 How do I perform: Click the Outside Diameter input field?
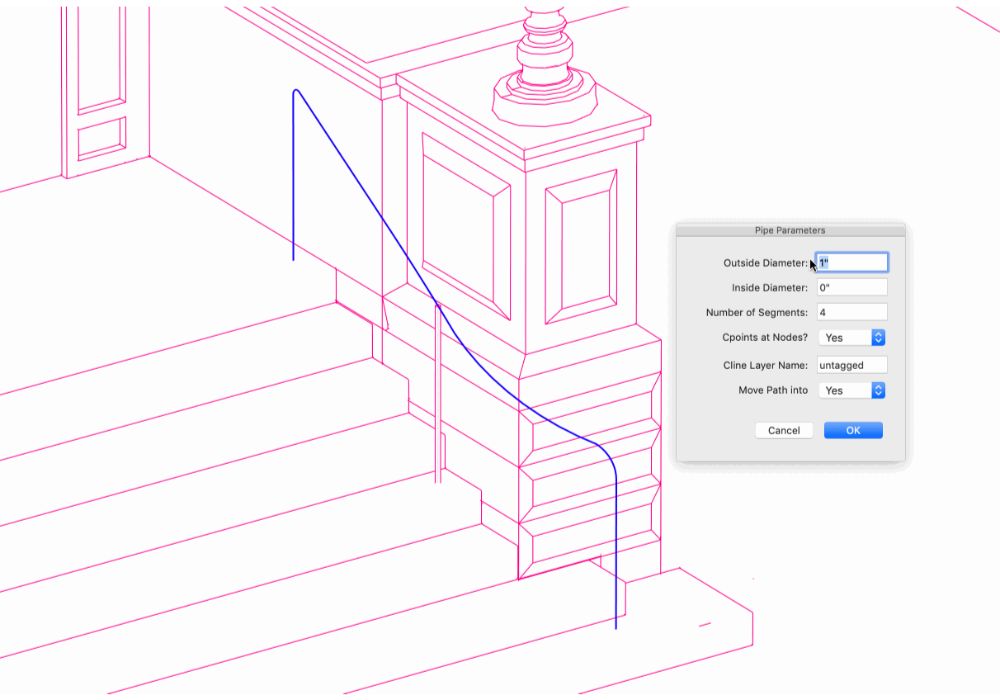pos(851,263)
